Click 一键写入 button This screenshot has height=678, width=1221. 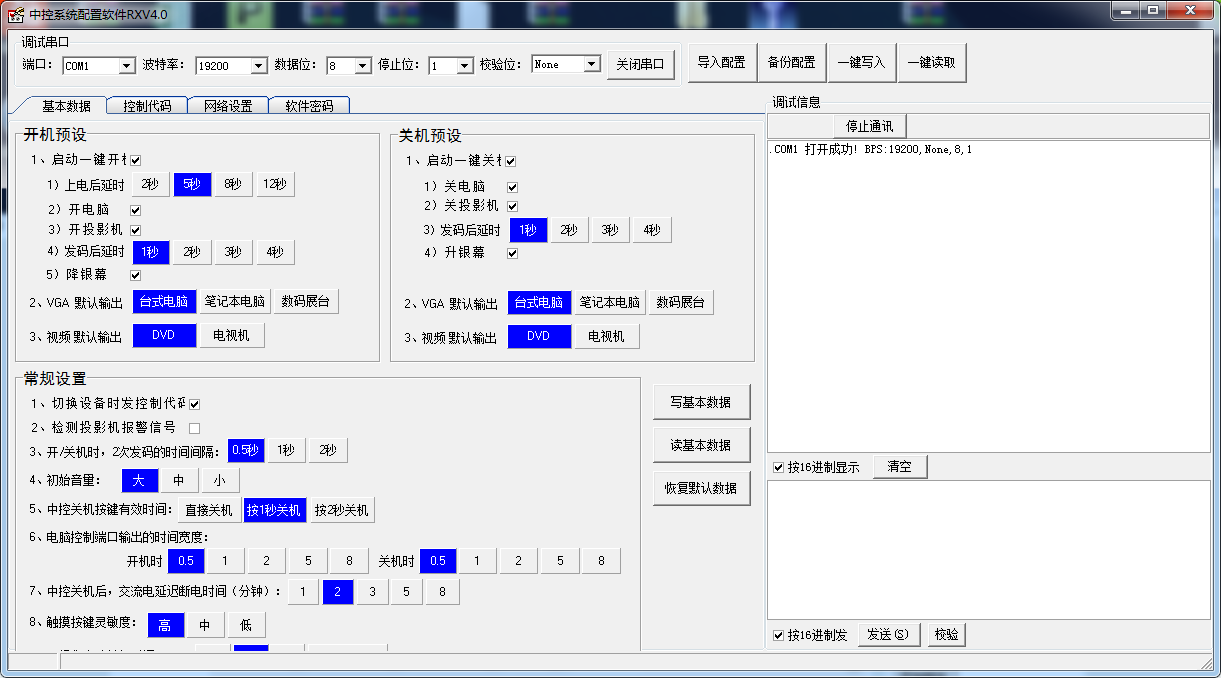(x=861, y=62)
